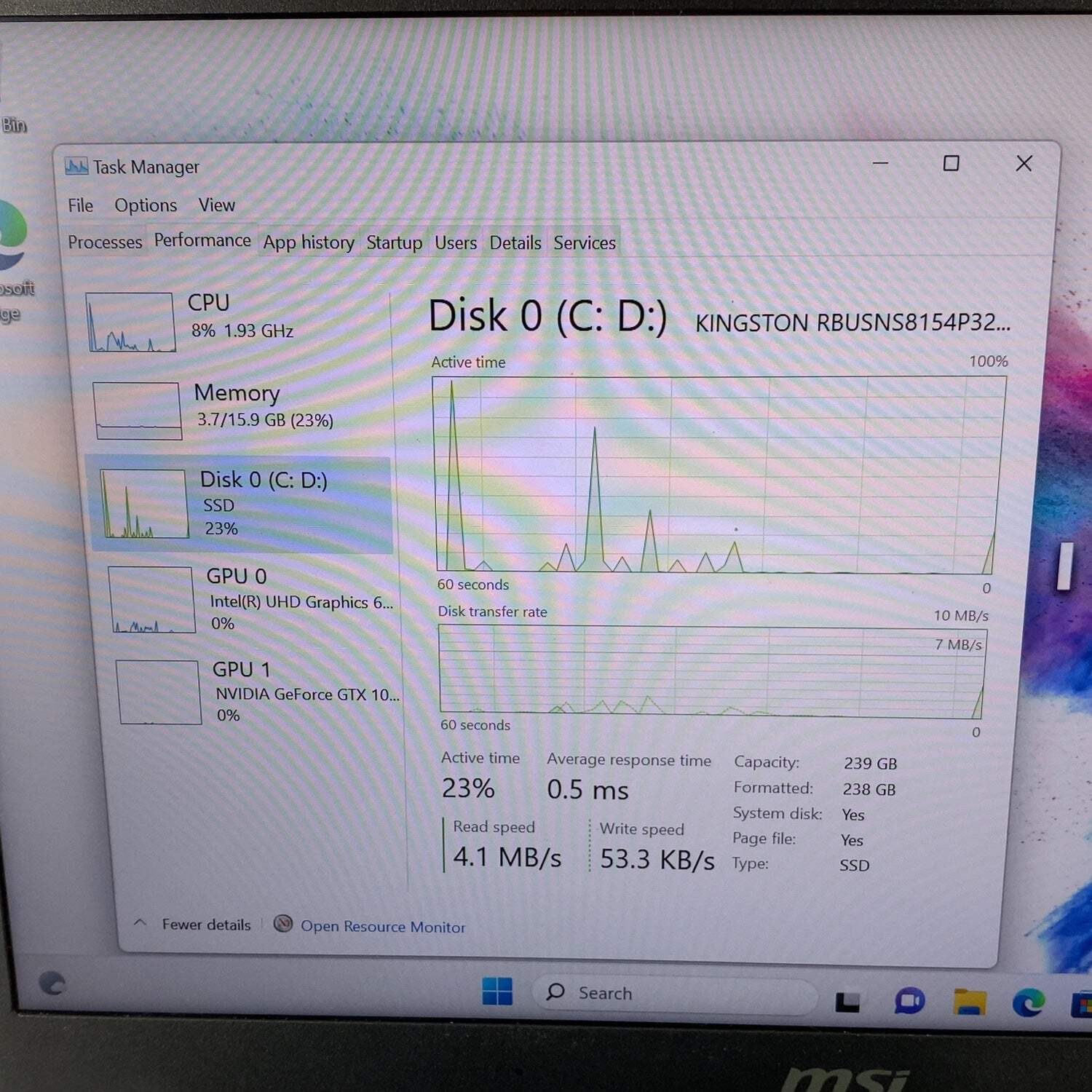Open the Chat icon on taskbar
Image resolution: width=1092 pixels, height=1092 pixels.
[909, 1002]
